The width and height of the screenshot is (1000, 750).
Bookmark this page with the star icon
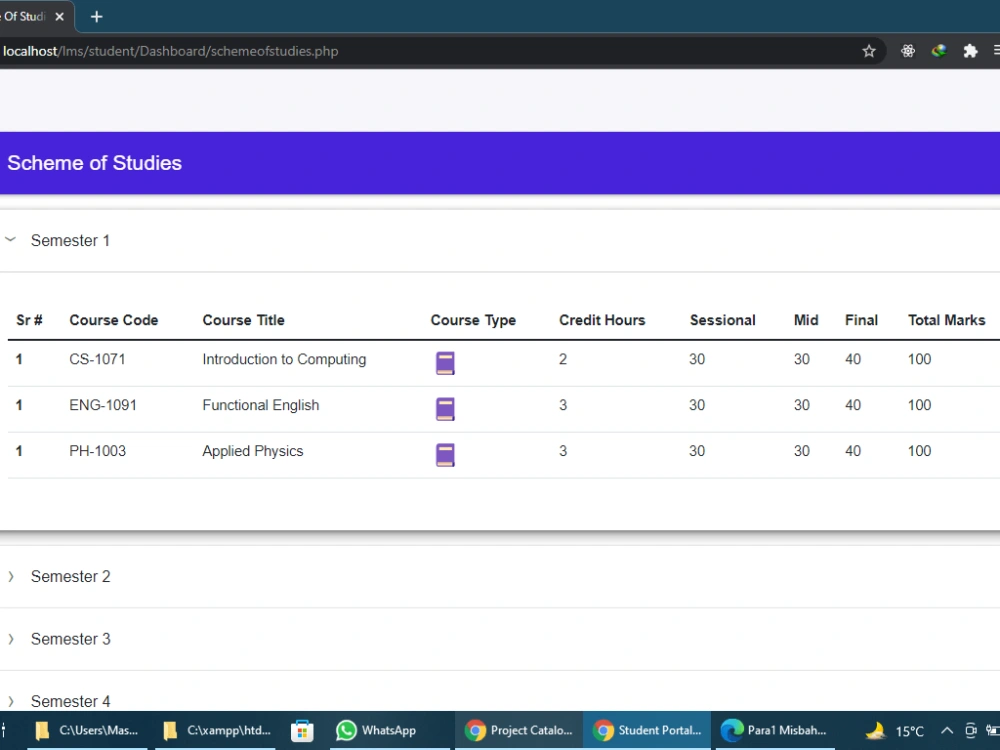click(x=869, y=51)
